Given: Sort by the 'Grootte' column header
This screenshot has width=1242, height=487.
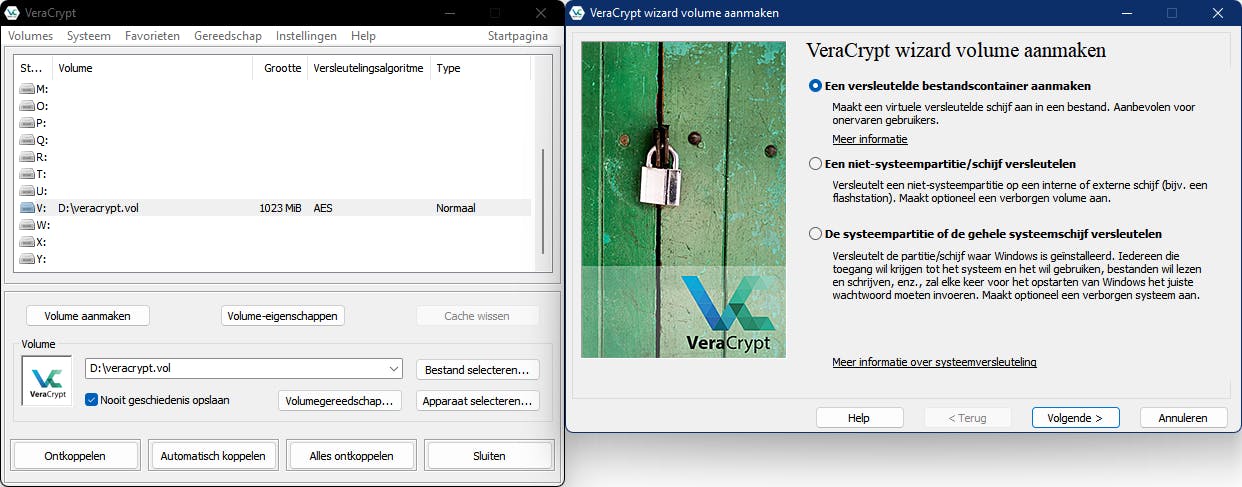Looking at the screenshot, I should pyautogui.click(x=280, y=68).
